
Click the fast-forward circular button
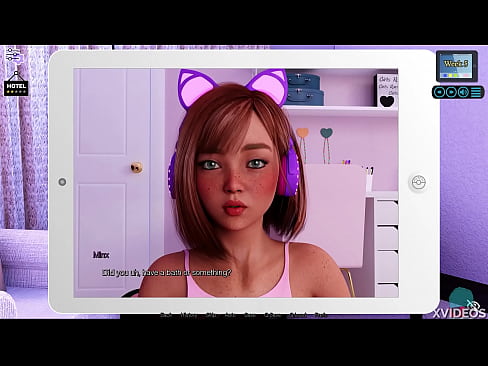pyautogui.click(x=451, y=92)
